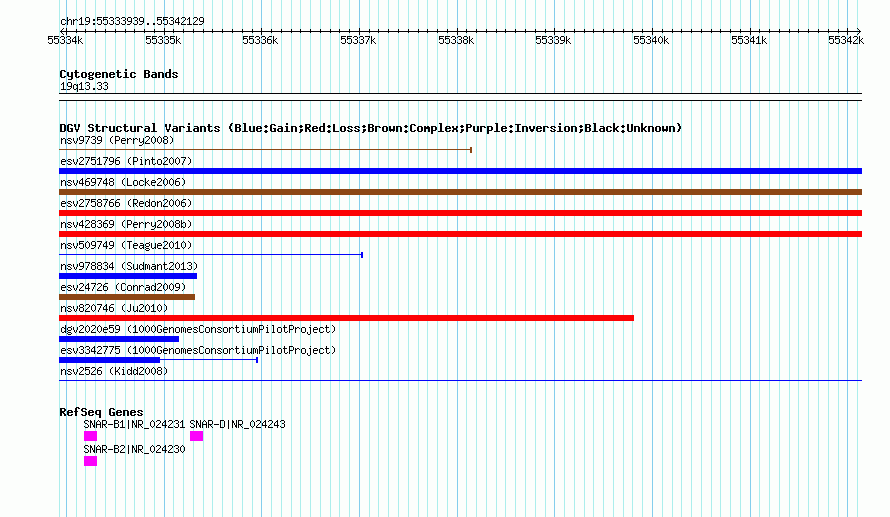Click the blue esv3342775 gain bar
Screen dimensions: 890x517
pos(110,360)
